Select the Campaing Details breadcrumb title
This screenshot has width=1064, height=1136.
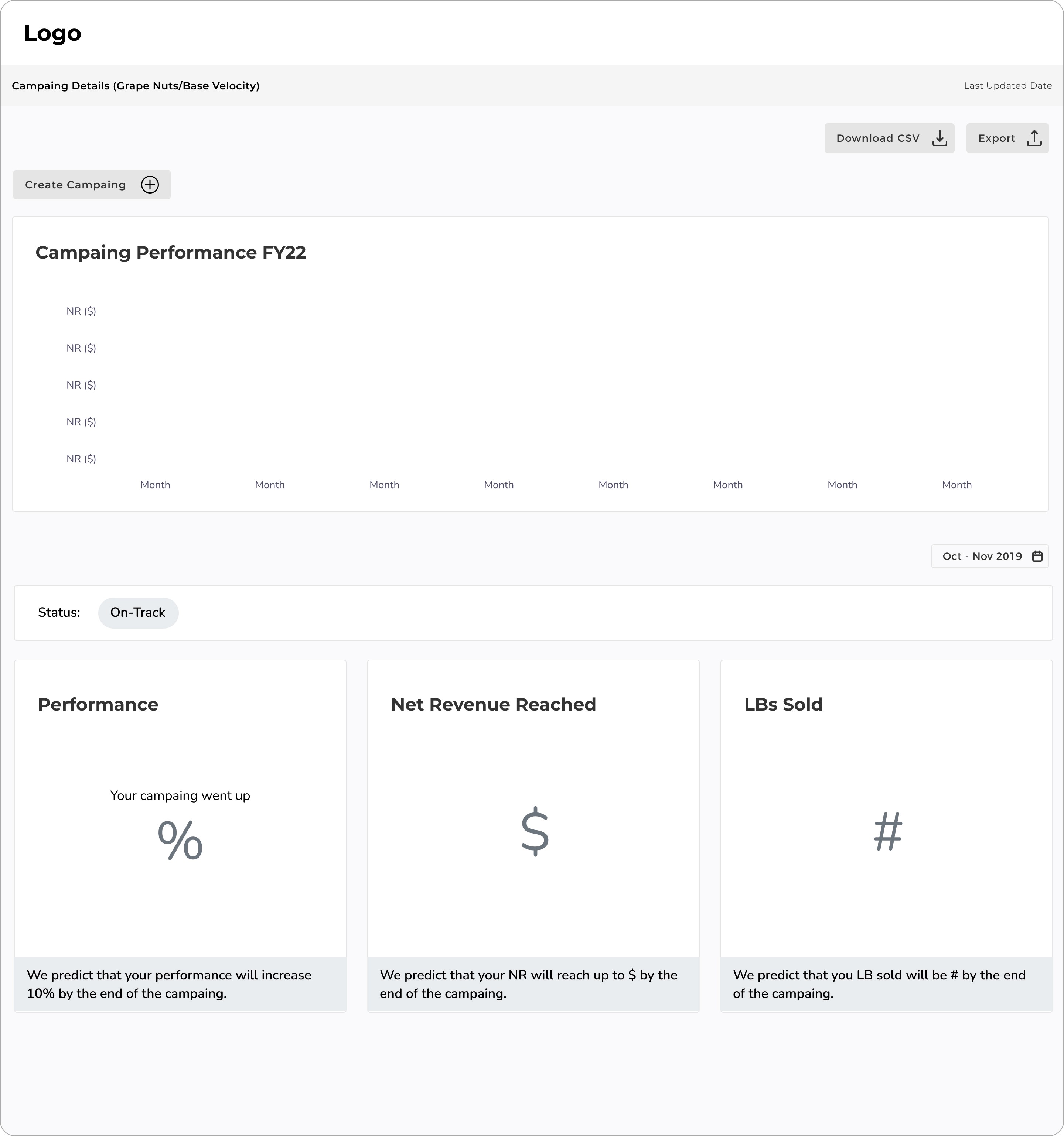tap(136, 86)
